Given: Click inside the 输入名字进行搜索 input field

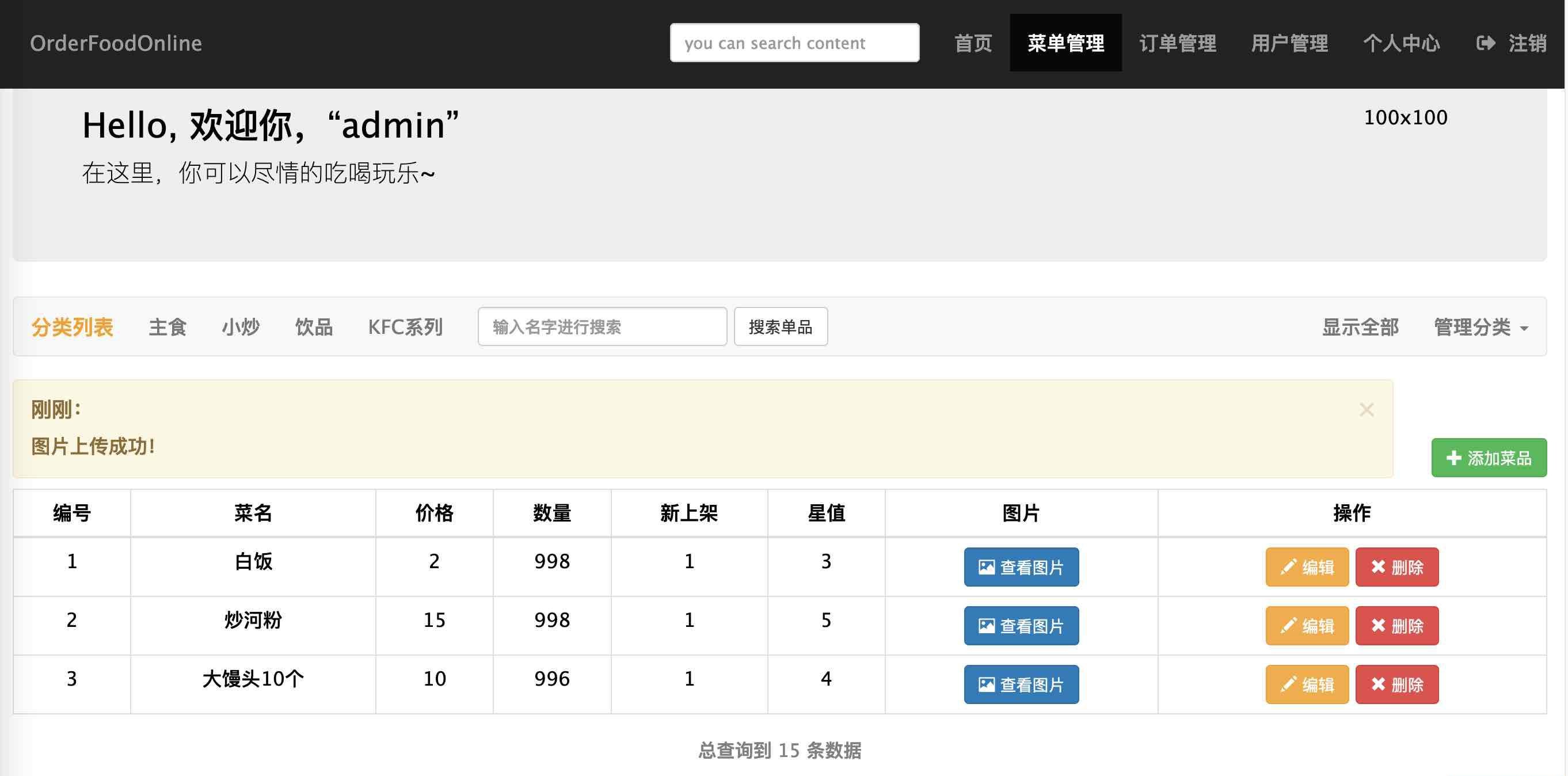Looking at the screenshot, I should [602, 327].
